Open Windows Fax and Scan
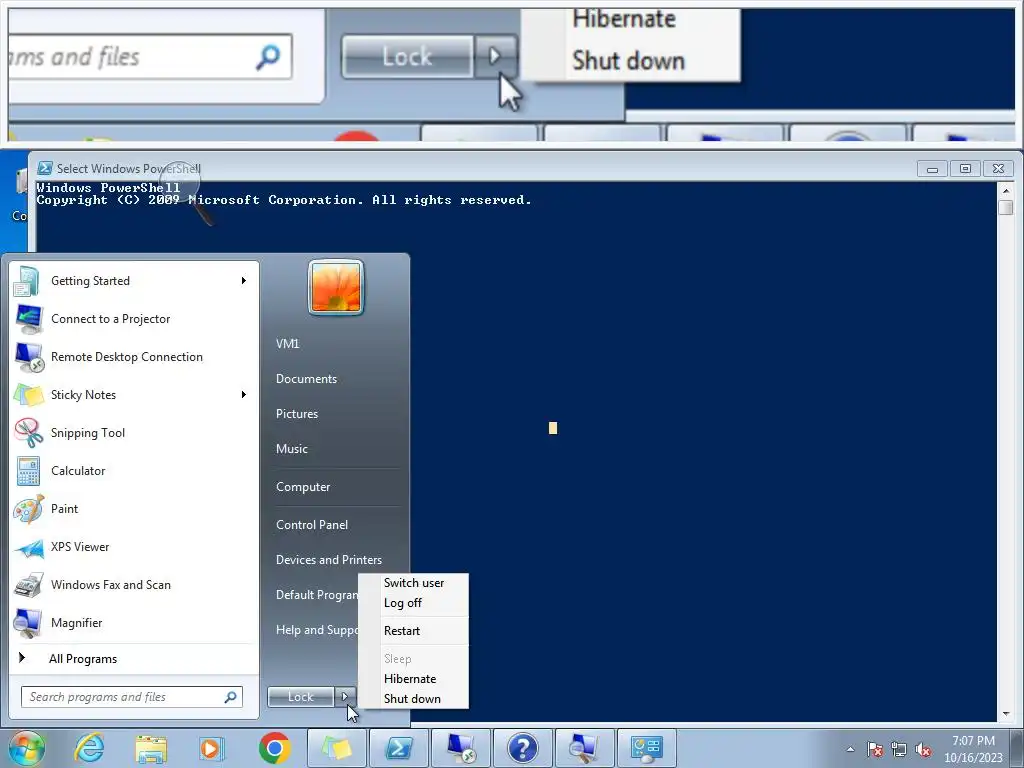This screenshot has width=1024, height=768. [134, 584]
